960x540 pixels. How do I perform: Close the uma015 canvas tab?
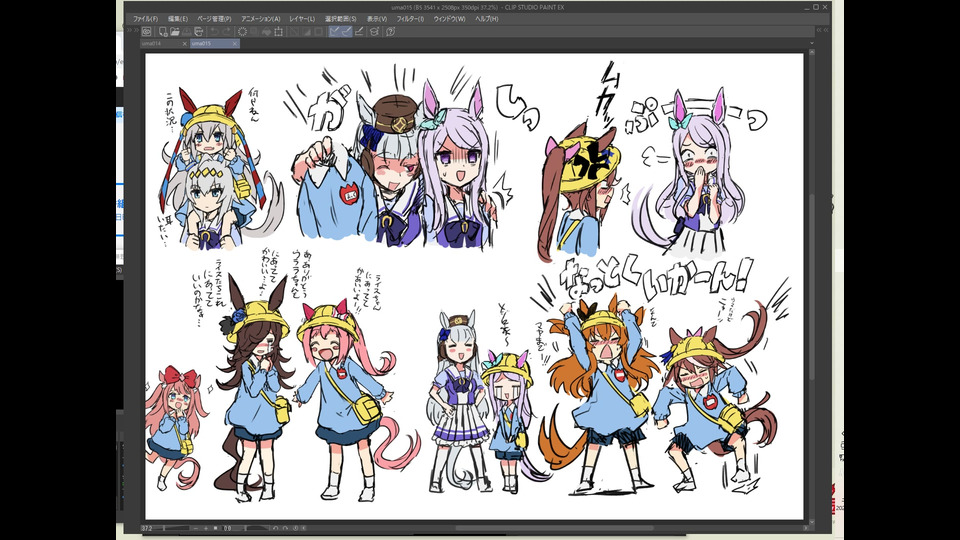point(235,44)
